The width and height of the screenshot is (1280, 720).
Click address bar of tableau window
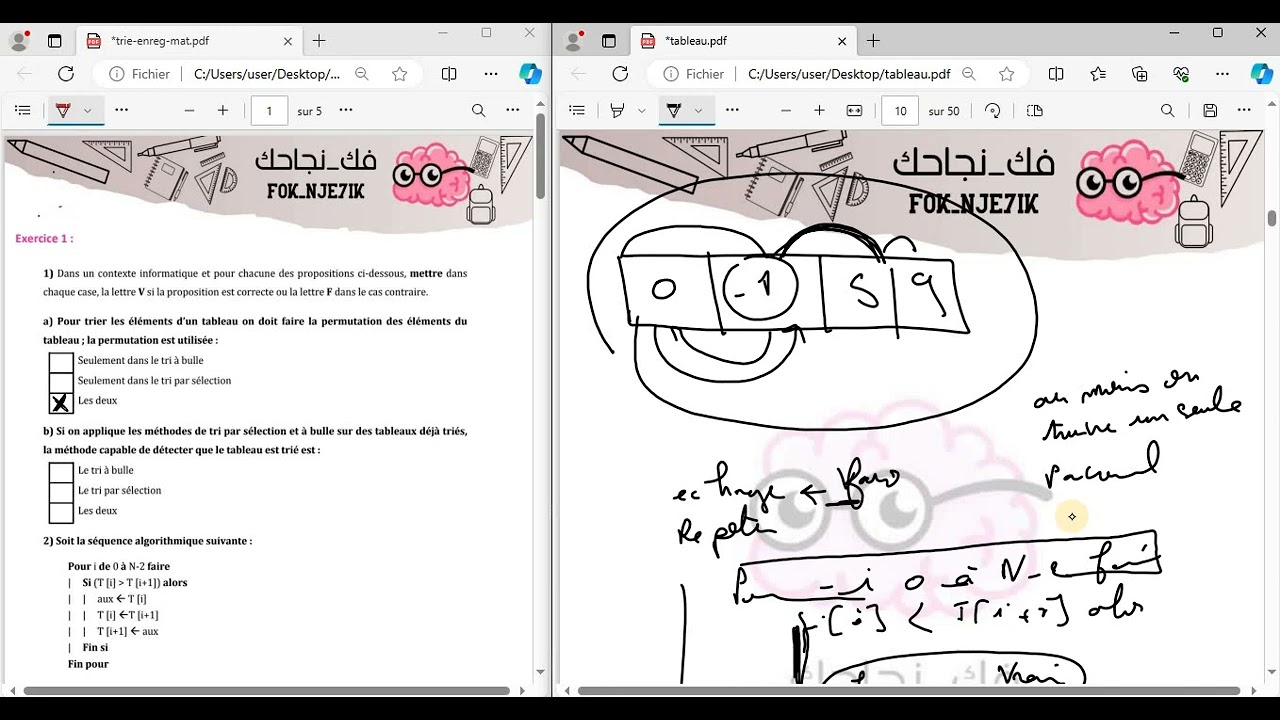(848, 74)
